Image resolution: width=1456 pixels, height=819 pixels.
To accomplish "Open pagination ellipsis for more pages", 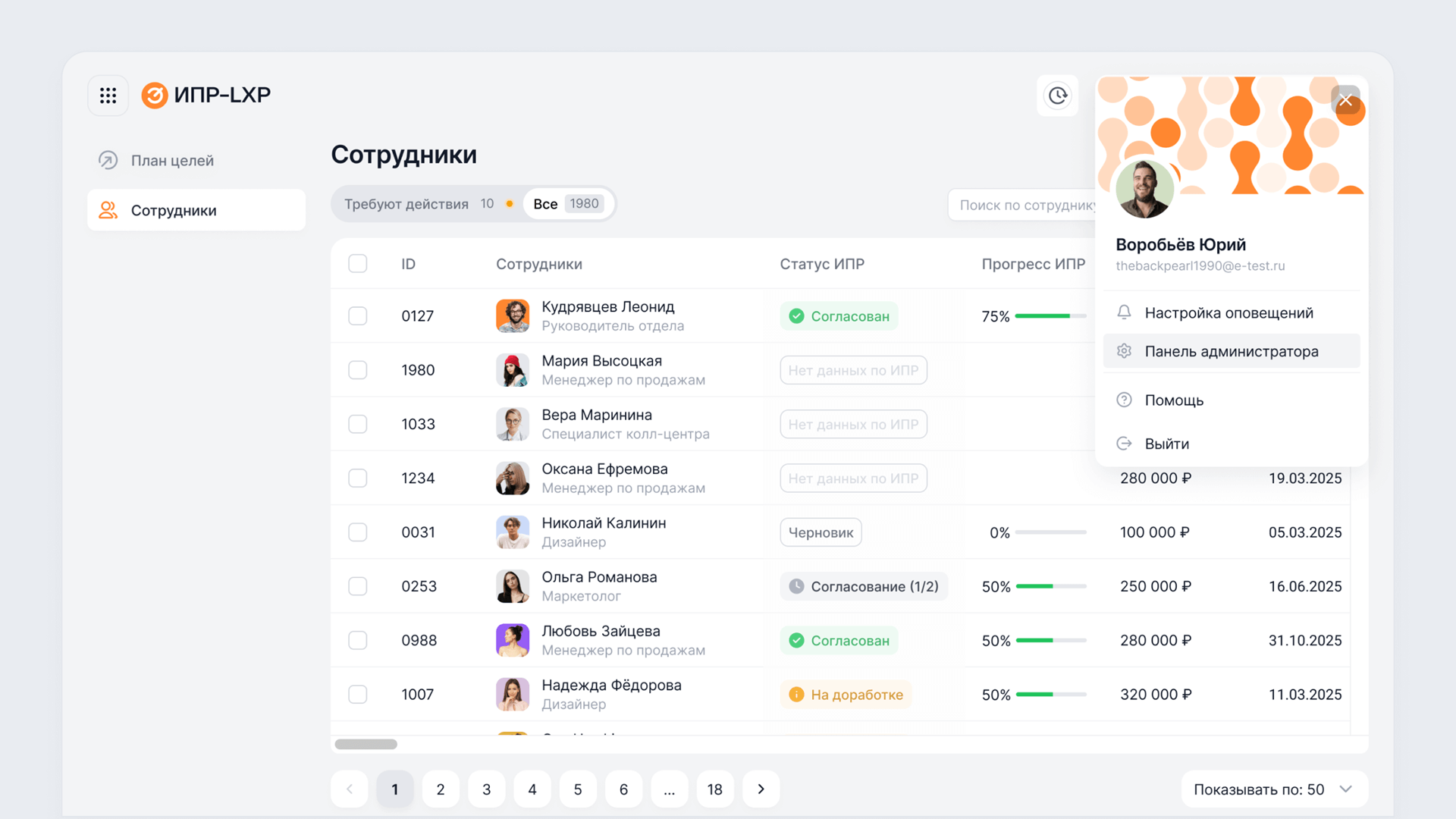I will pyautogui.click(x=669, y=789).
